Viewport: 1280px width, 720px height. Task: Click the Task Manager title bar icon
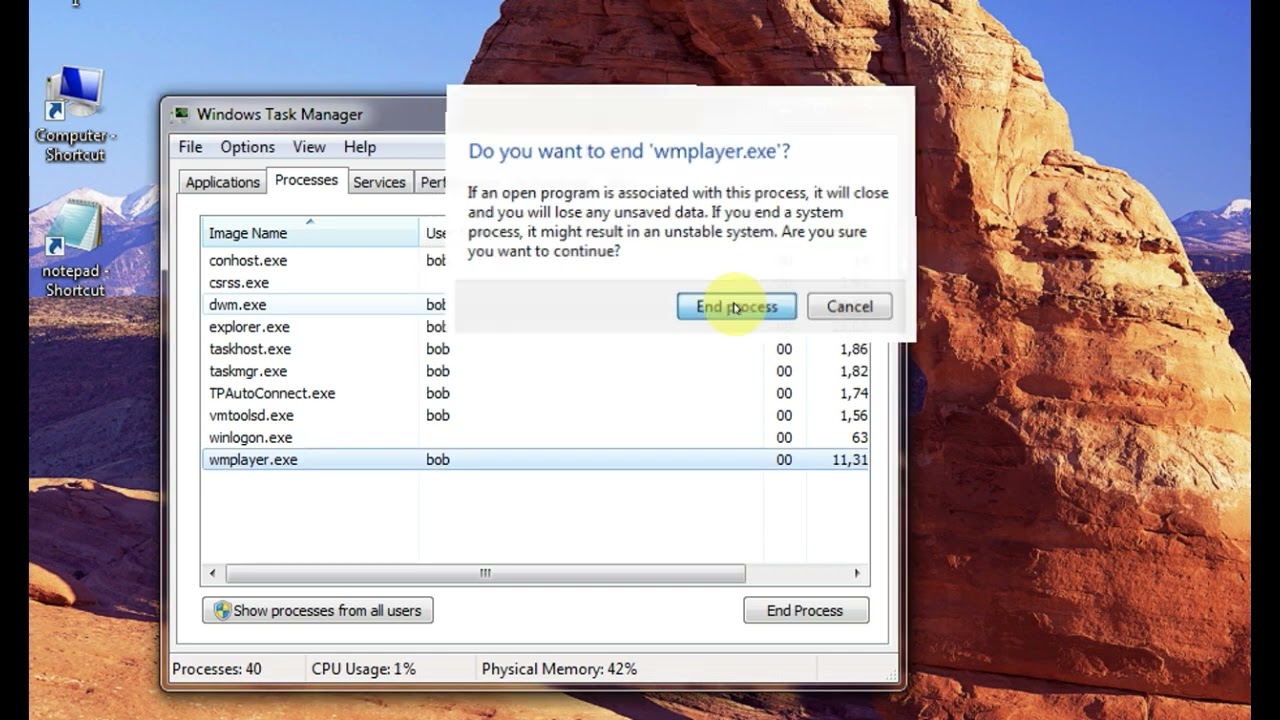(x=180, y=114)
